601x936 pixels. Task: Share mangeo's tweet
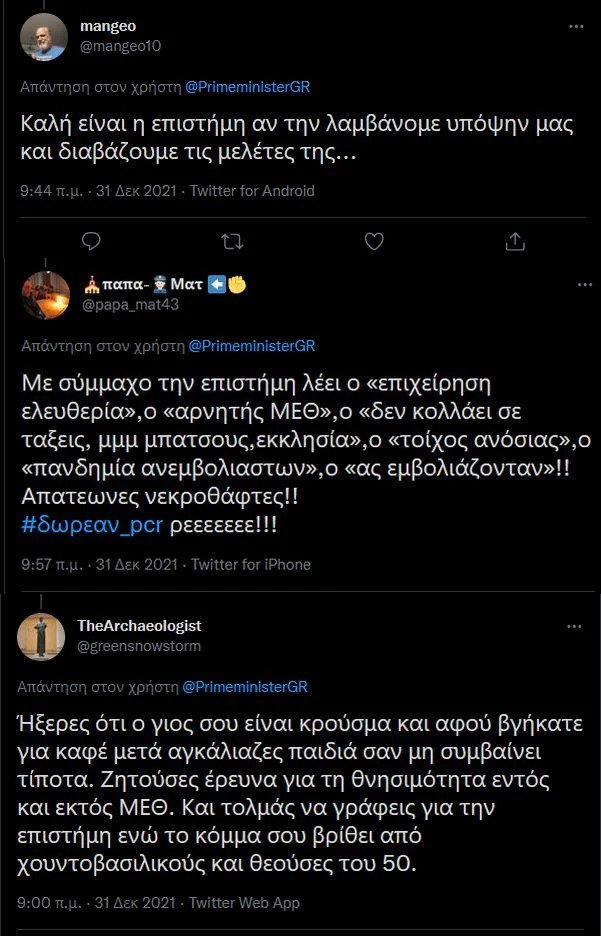click(x=515, y=241)
